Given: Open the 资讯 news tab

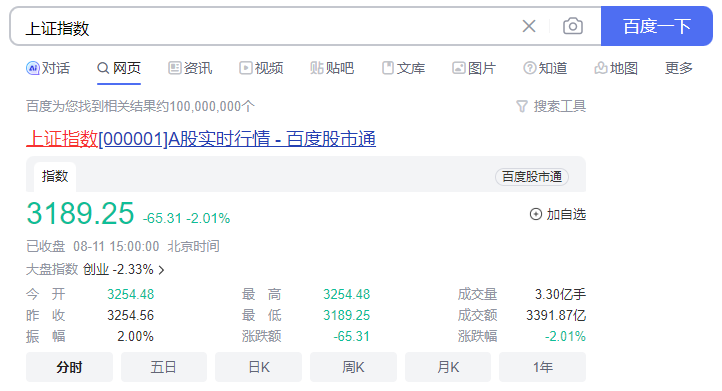Looking at the screenshot, I should [x=190, y=68].
